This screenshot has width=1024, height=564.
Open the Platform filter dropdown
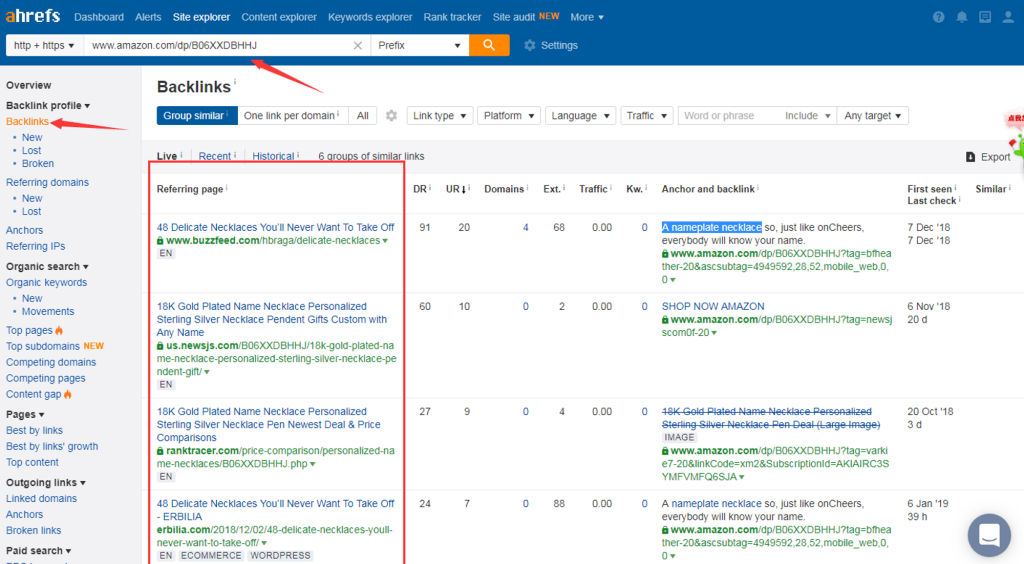tap(509, 116)
